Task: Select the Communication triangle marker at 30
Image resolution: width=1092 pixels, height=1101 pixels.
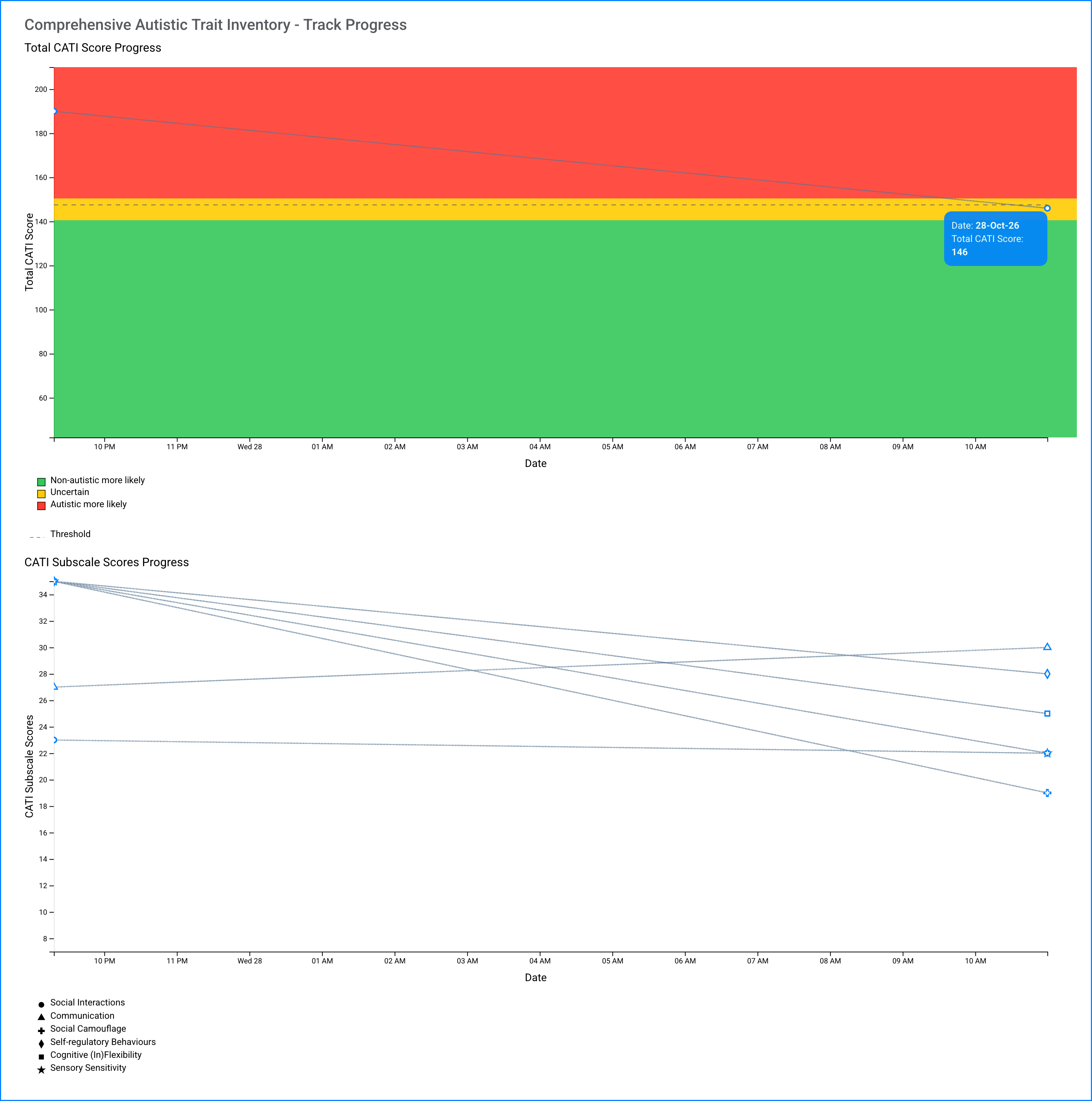Action: click(1047, 647)
